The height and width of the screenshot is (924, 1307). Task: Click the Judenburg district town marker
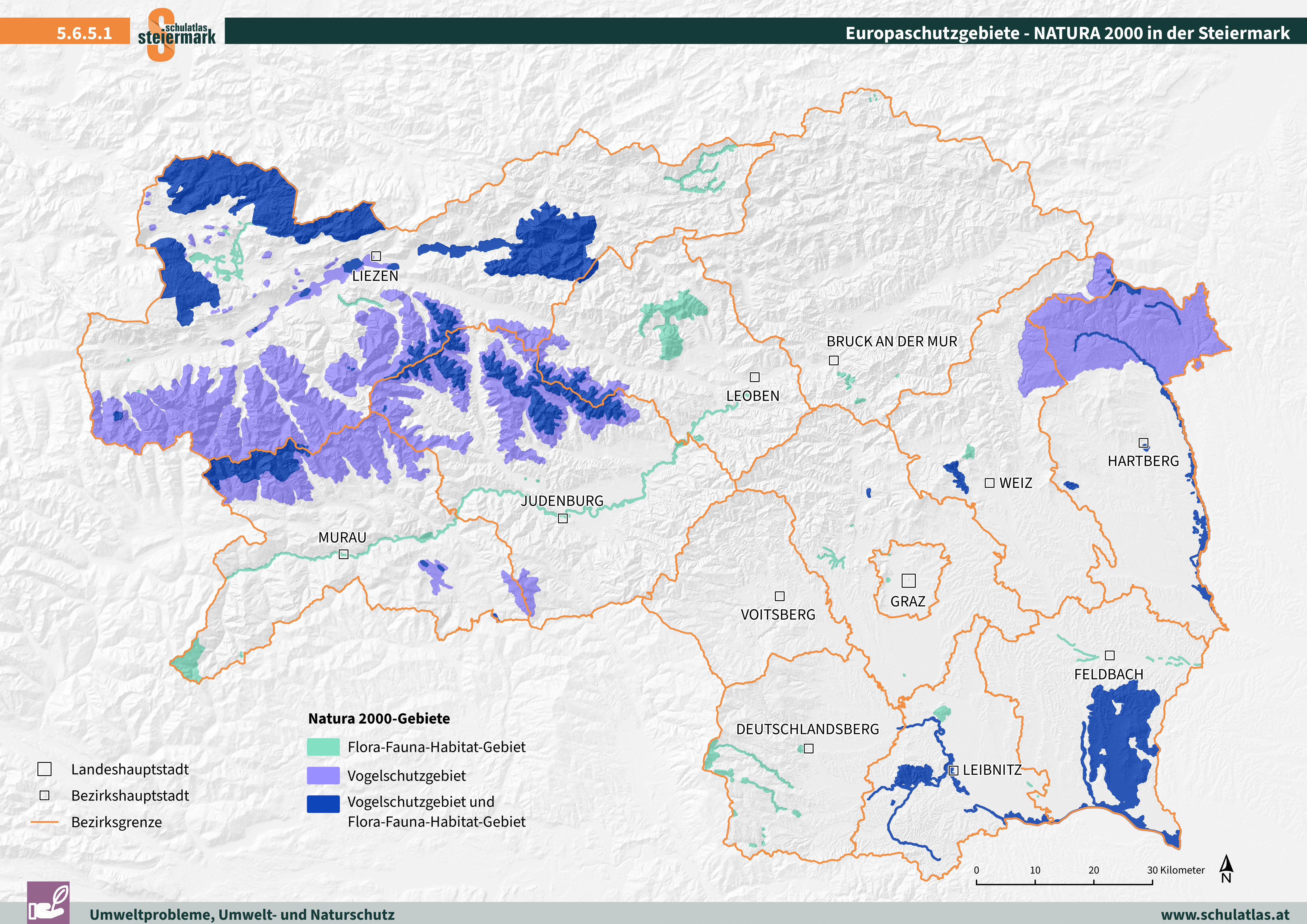click(x=563, y=518)
